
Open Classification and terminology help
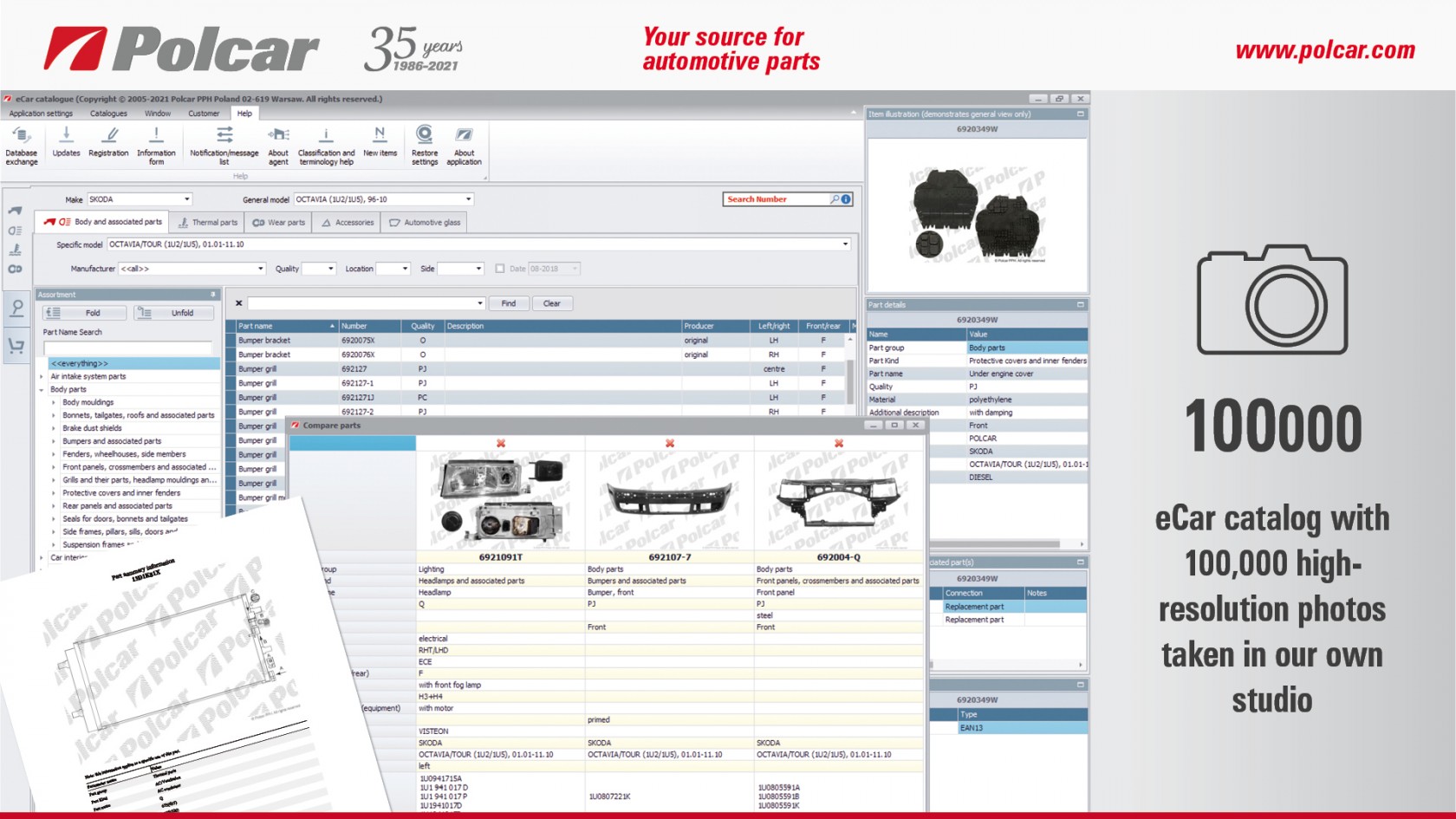coord(326,145)
